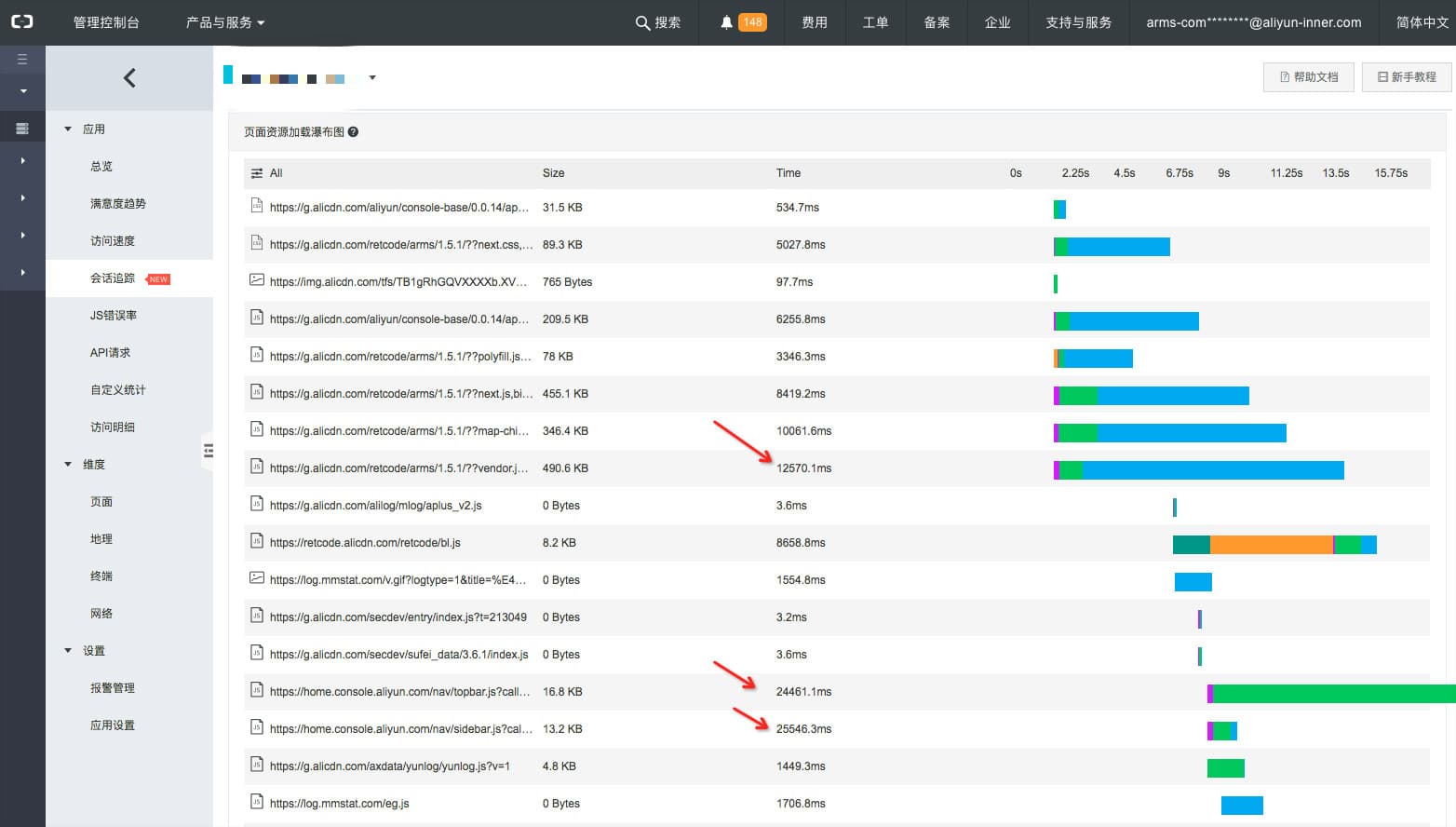Open 管理控制台 in top bar

(x=106, y=22)
